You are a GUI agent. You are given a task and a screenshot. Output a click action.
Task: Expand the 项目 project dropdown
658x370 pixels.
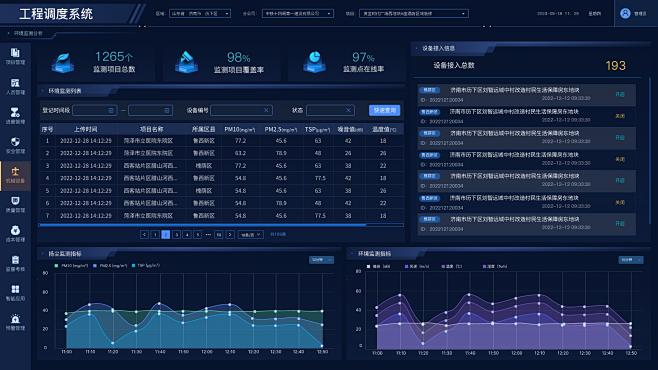tap(414, 13)
